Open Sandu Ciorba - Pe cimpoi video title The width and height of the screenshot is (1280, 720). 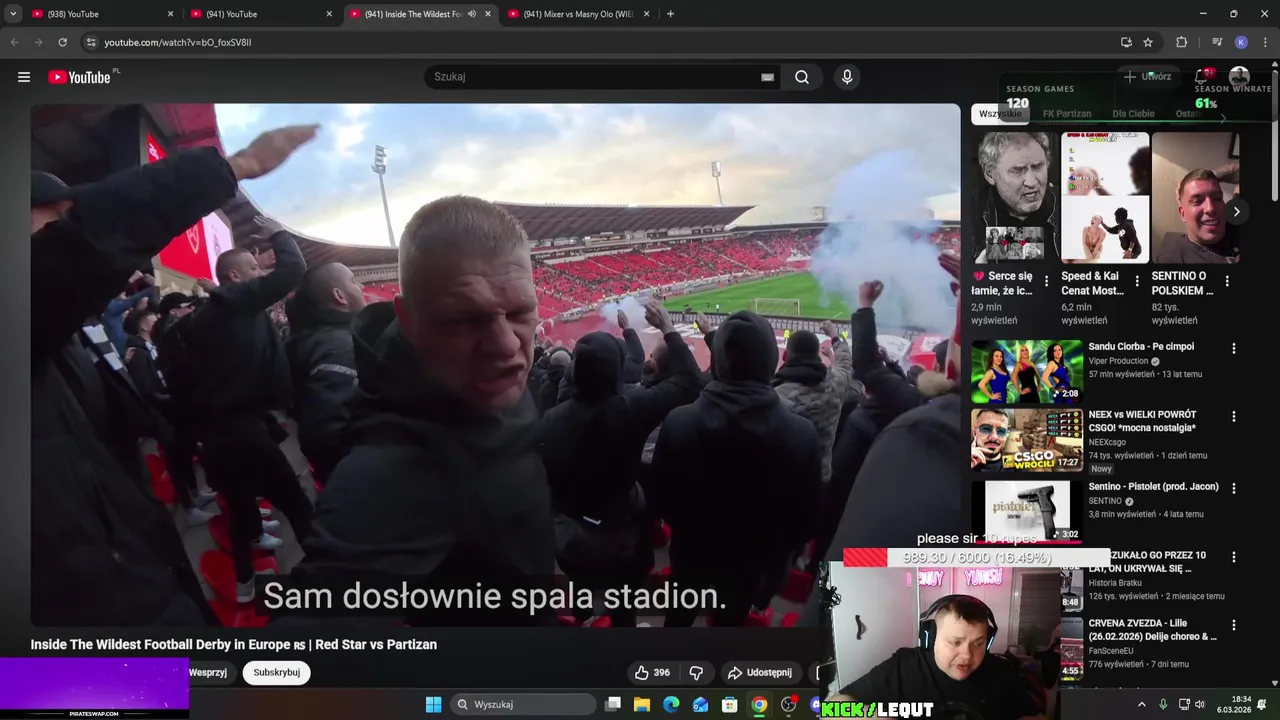1141,346
